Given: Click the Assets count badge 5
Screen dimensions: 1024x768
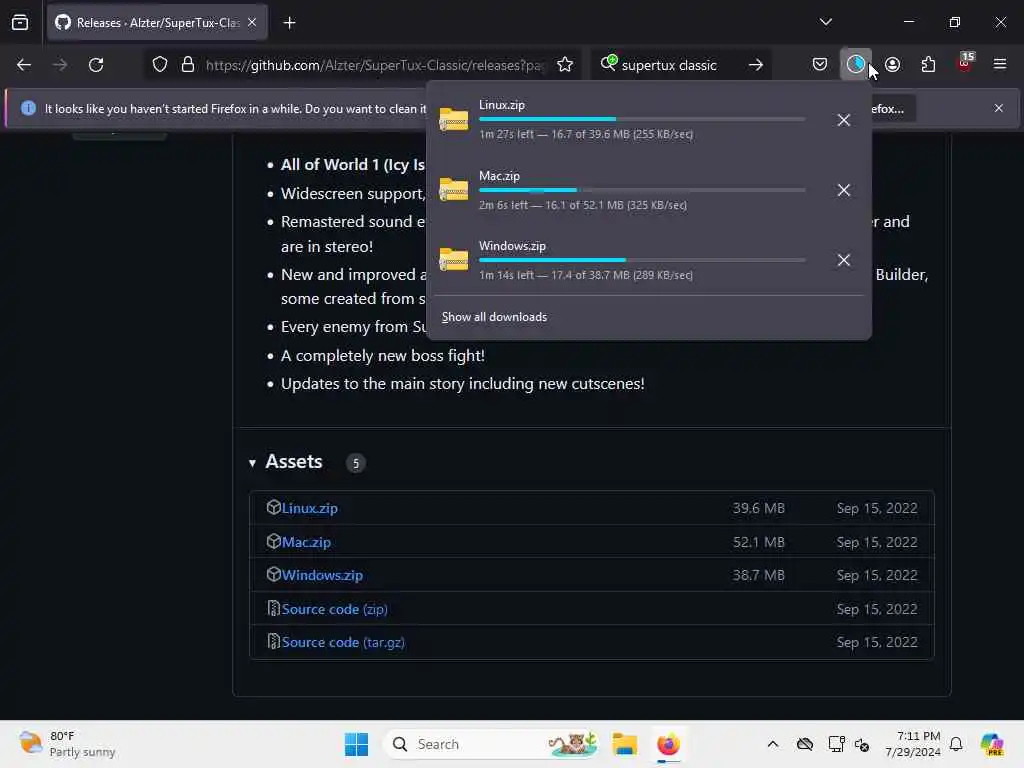Looking at the screenshot, I should pyautogui.click(x=355, y=463).
